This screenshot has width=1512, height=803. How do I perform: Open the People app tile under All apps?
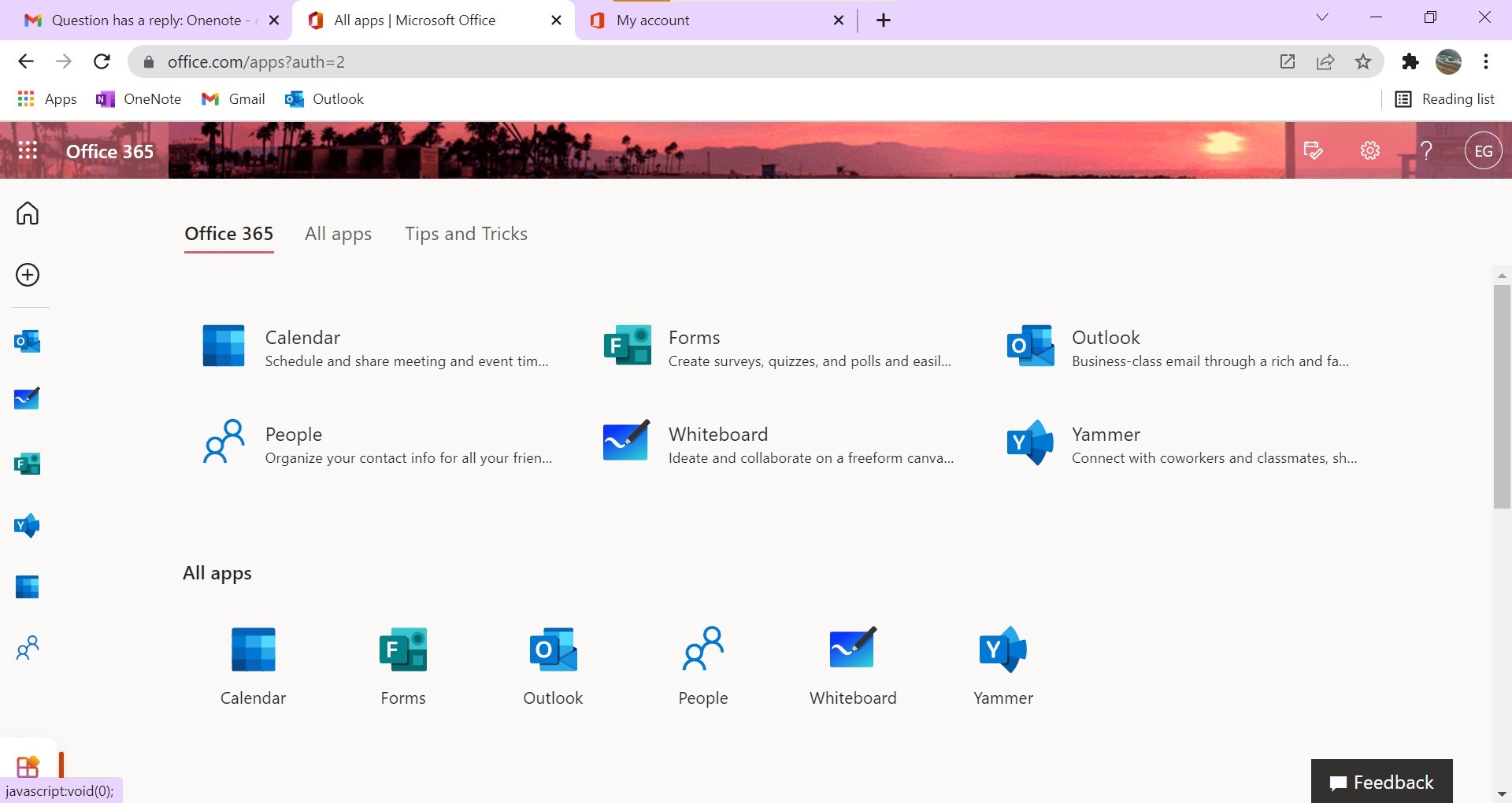pos(703,667)
